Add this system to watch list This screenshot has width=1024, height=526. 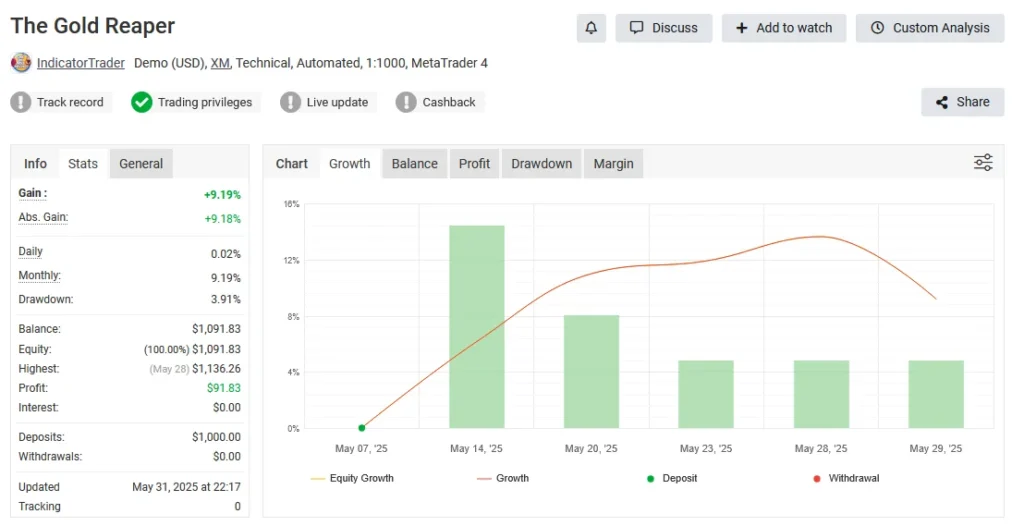point(784,28)
